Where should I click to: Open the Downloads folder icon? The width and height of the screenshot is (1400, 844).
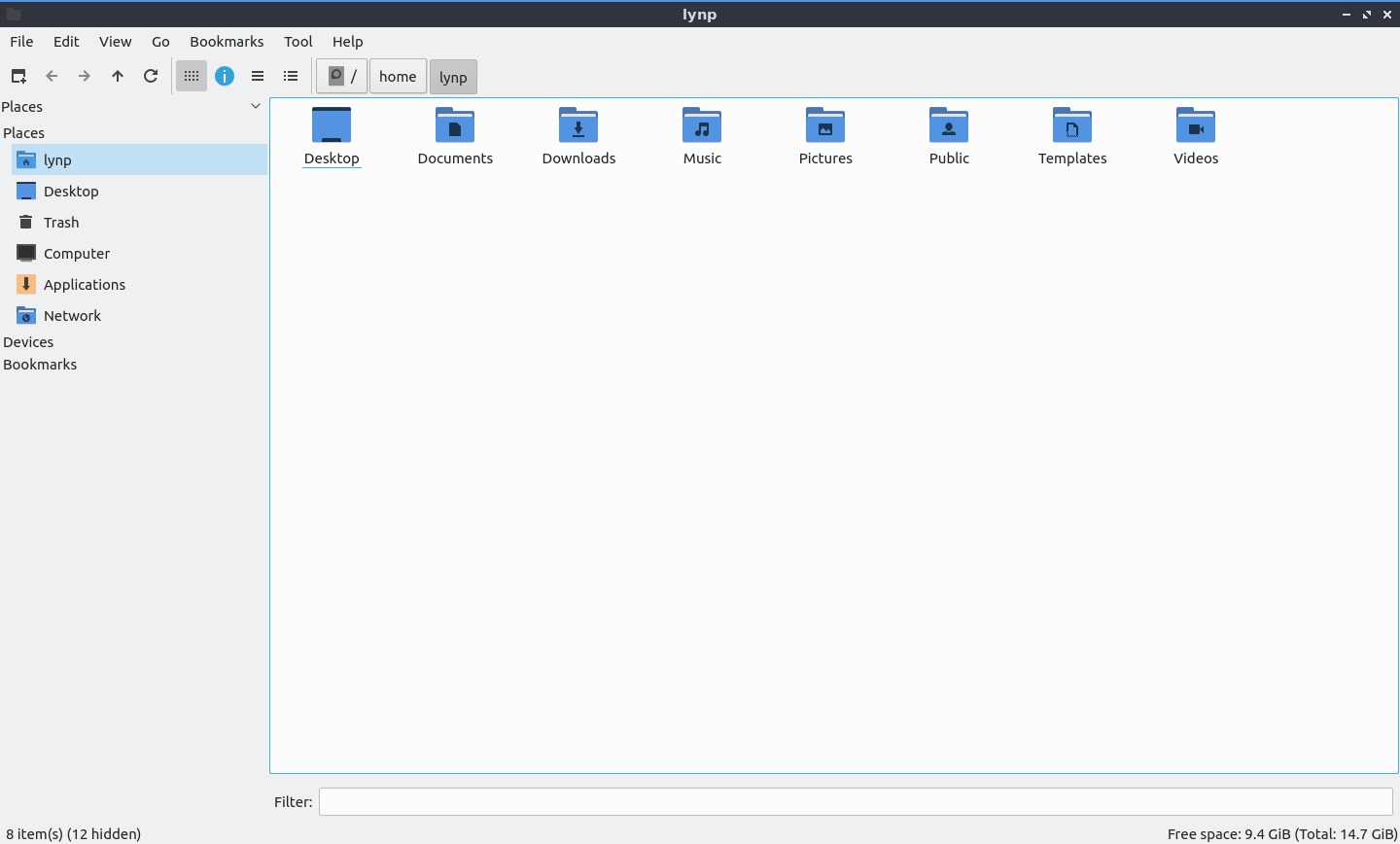(x=578, y=125)
